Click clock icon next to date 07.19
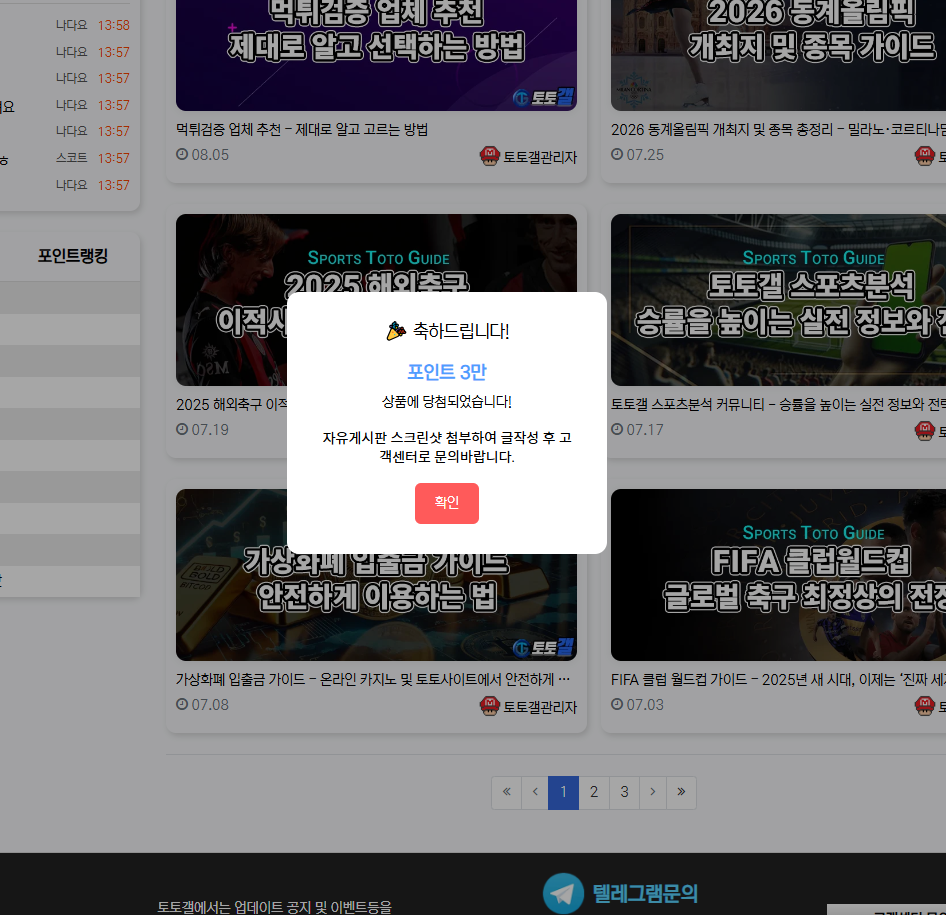The height and width of the screenshot is (915, 946). click(182, 429)
